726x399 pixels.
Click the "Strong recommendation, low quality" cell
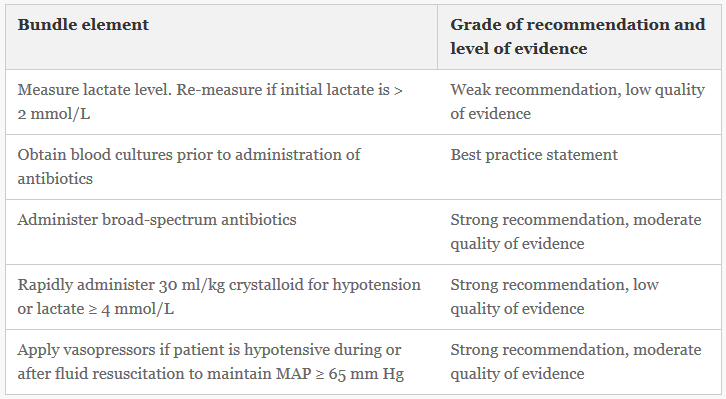579,297
